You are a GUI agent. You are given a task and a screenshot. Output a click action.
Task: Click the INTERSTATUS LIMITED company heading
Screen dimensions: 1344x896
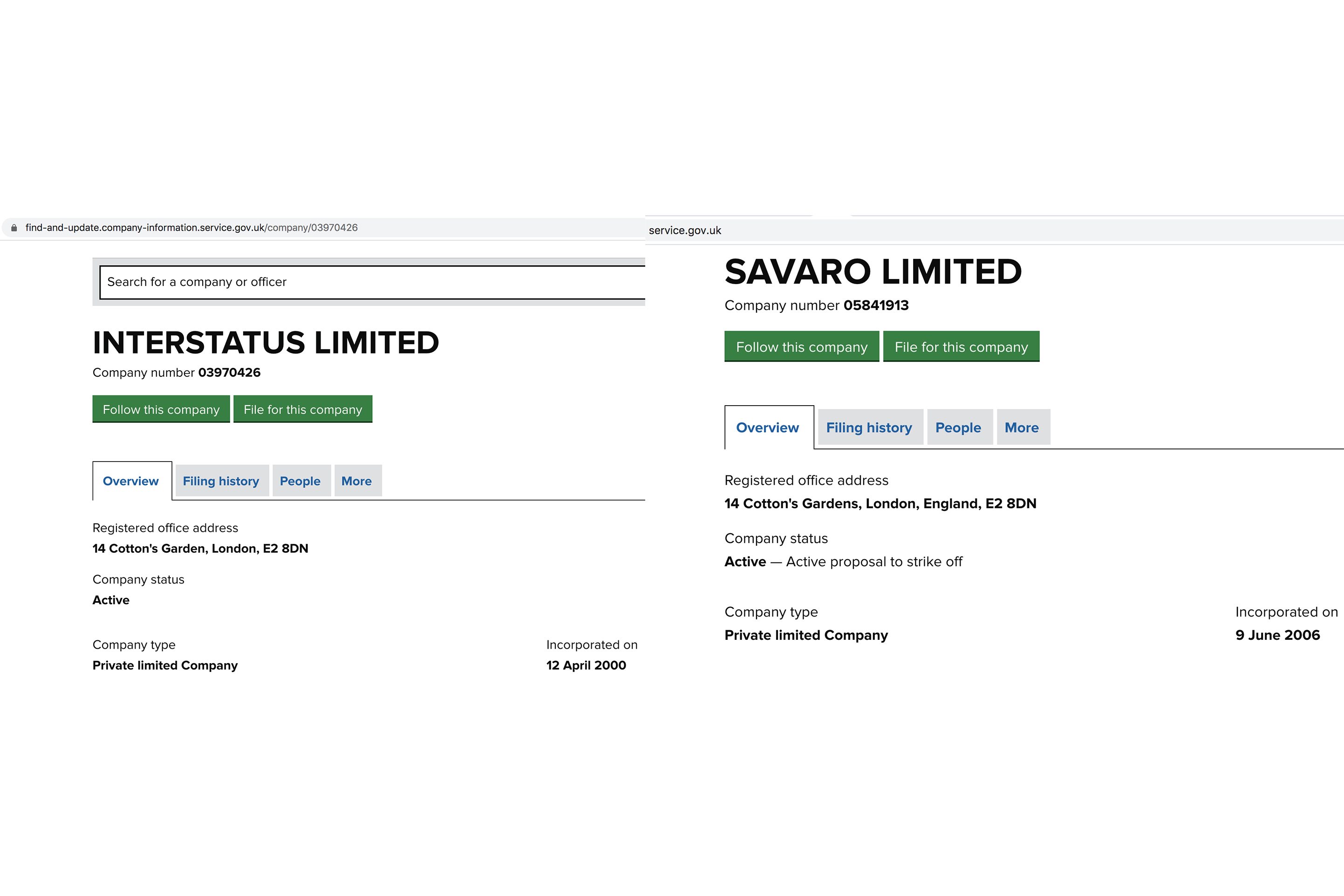266,343
